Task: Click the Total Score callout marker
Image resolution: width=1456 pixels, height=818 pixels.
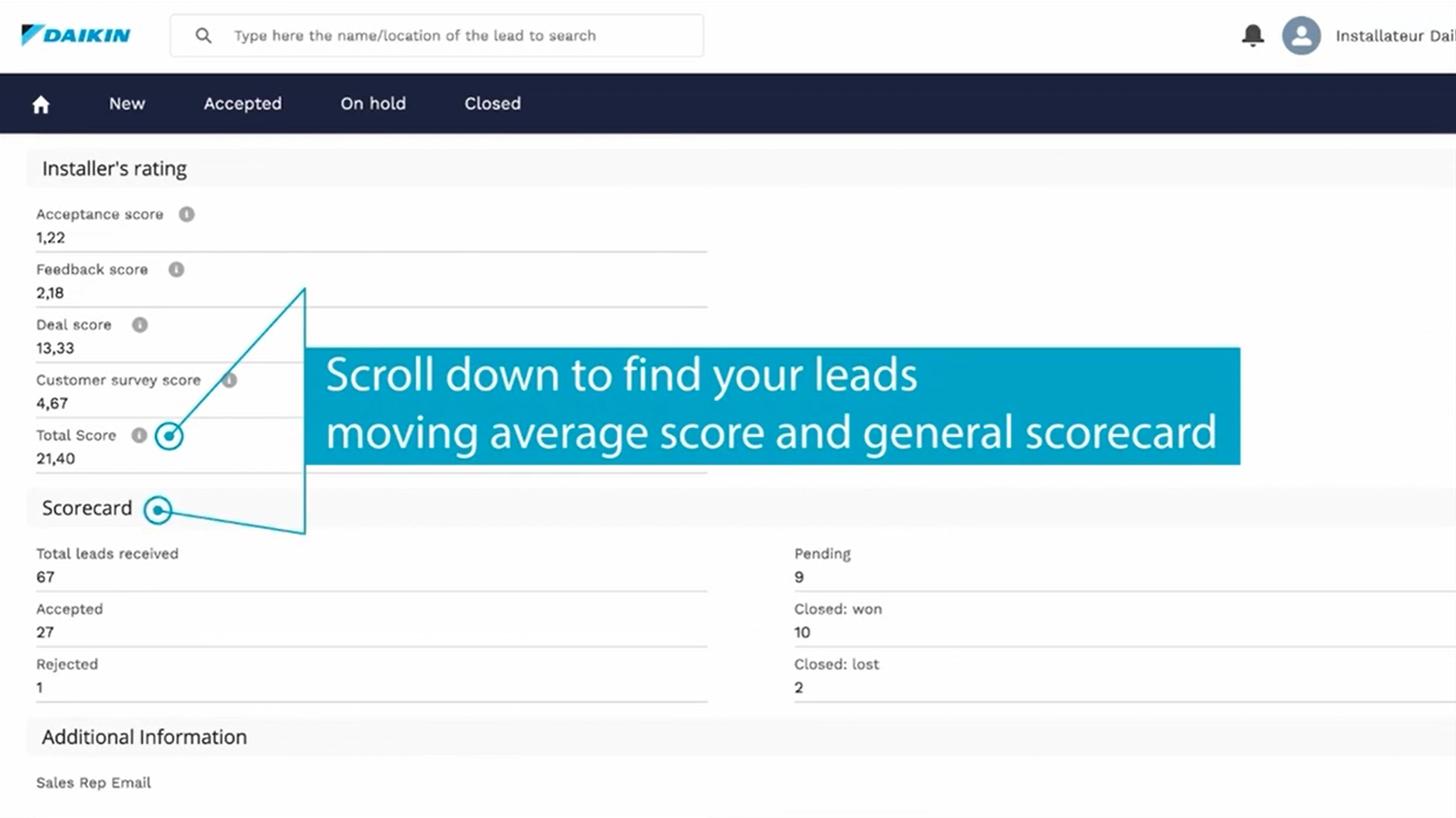Action: tap(168, 436)
